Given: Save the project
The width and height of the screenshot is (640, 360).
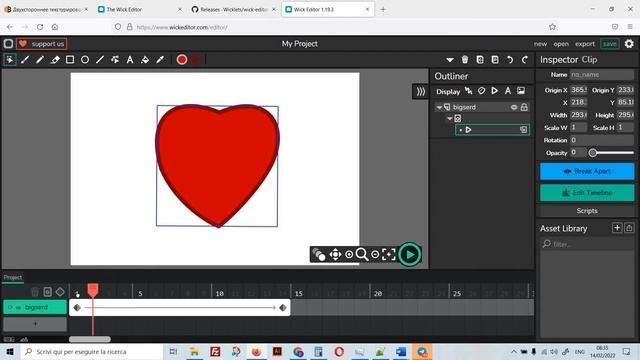Looking at the screenshot, I should pos(609,44).
